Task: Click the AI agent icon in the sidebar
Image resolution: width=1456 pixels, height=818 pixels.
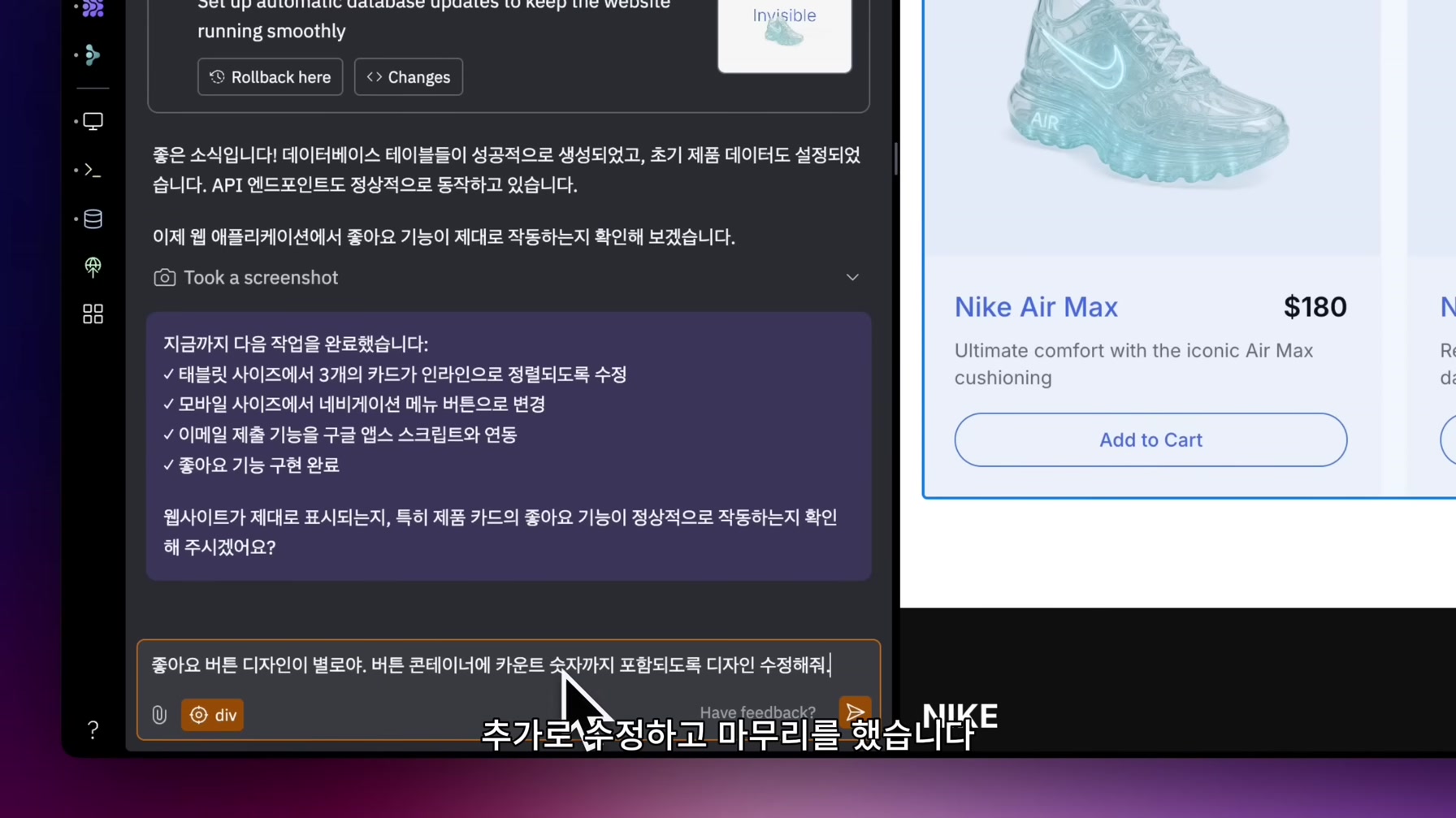Action: (x=93, y=54)
